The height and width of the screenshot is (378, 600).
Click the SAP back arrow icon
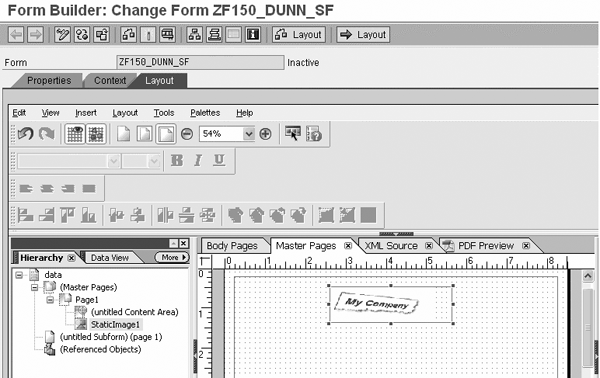point(16,34)
